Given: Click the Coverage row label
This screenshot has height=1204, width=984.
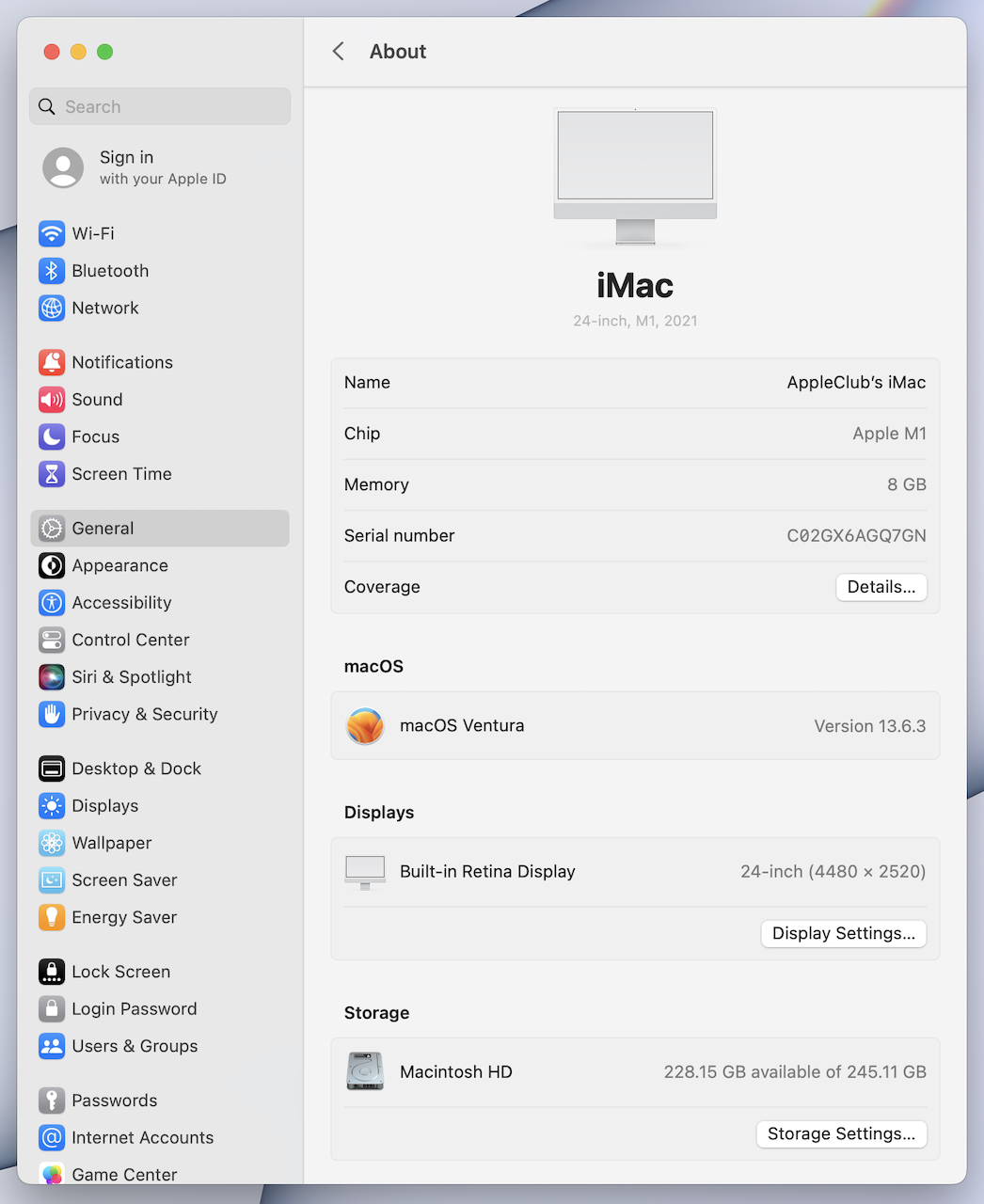Looking at the screenshot, I should (x=382, y=587).
